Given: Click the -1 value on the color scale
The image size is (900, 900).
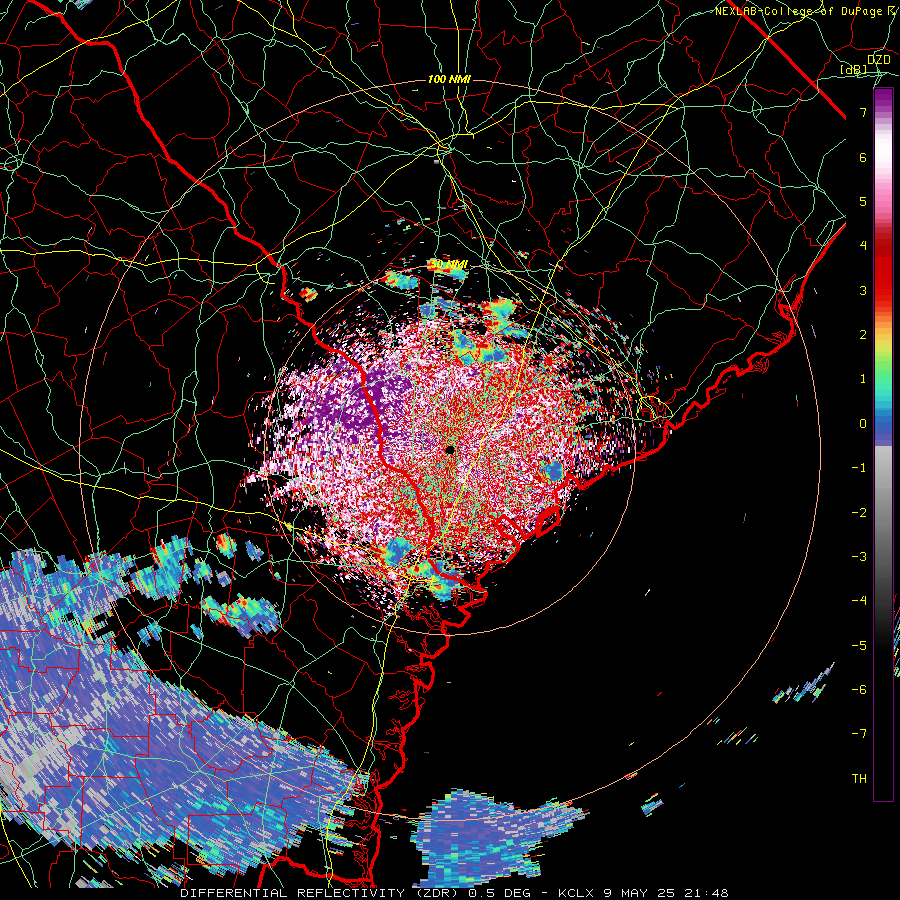Looking at the screenshot, I should 859,468.
